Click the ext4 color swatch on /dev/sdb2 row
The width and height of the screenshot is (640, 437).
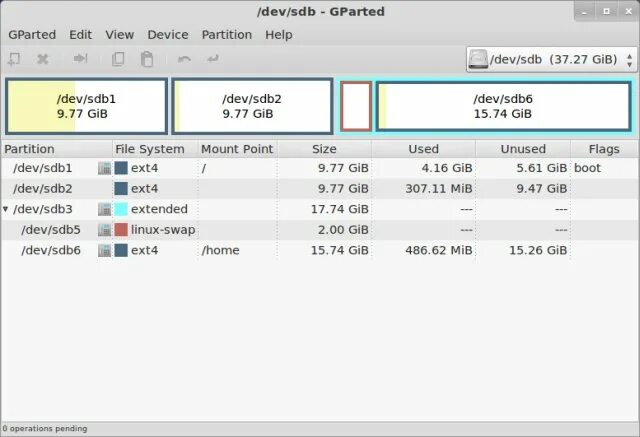(121, 189)
